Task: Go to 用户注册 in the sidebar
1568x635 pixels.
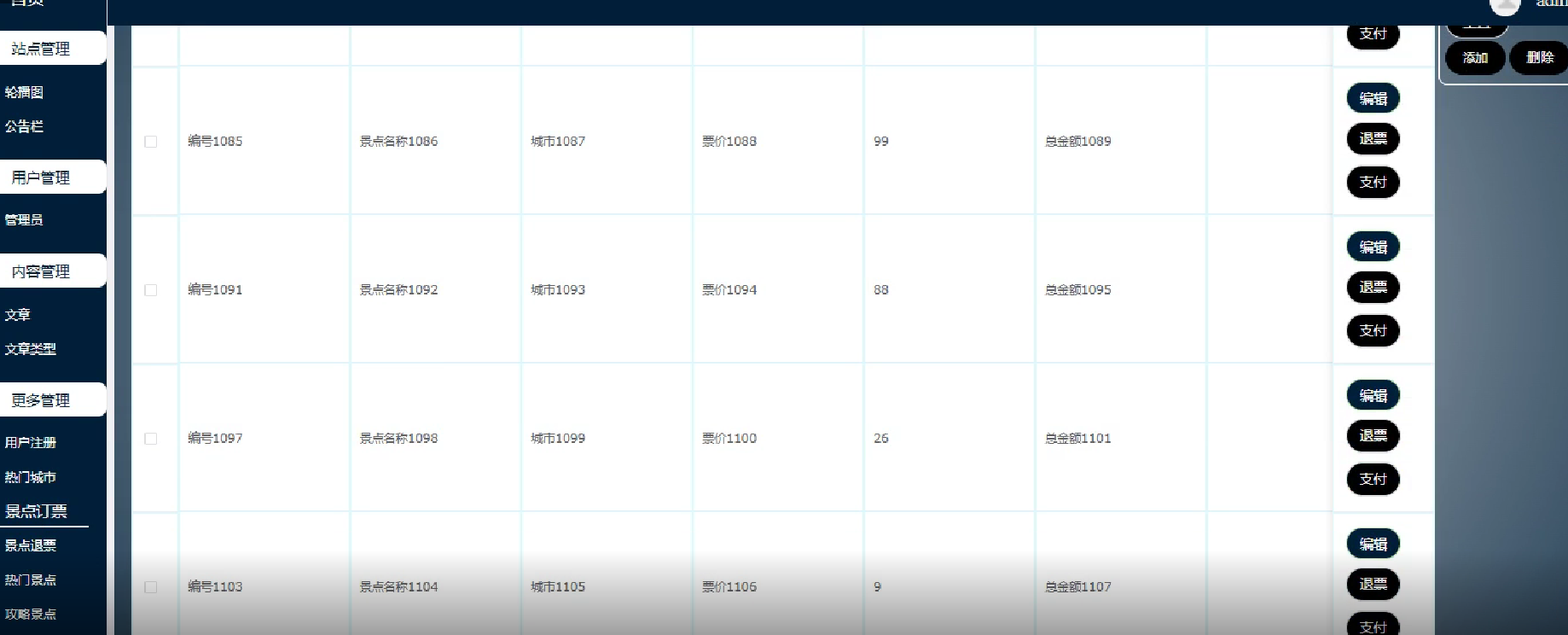Action: (x=30, y=443)
